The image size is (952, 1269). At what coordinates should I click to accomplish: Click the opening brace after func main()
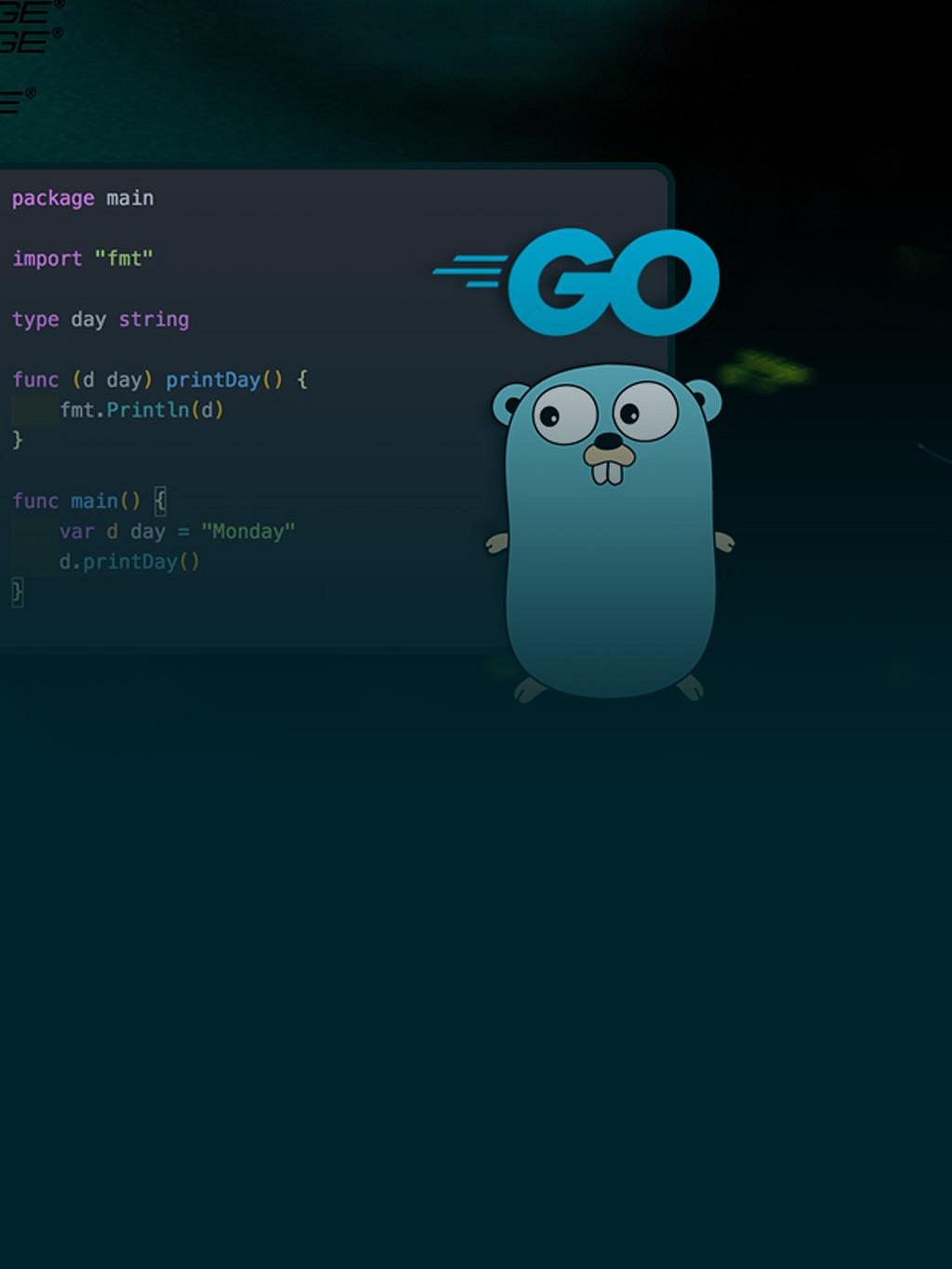[x=161, y=499]
